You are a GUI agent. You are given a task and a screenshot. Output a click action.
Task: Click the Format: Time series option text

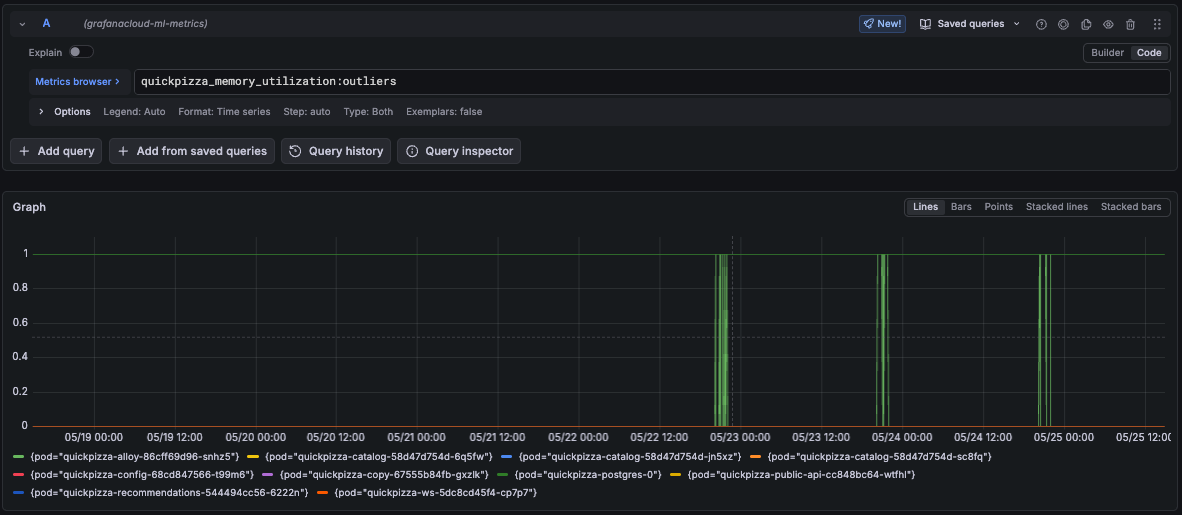(224, 112)
